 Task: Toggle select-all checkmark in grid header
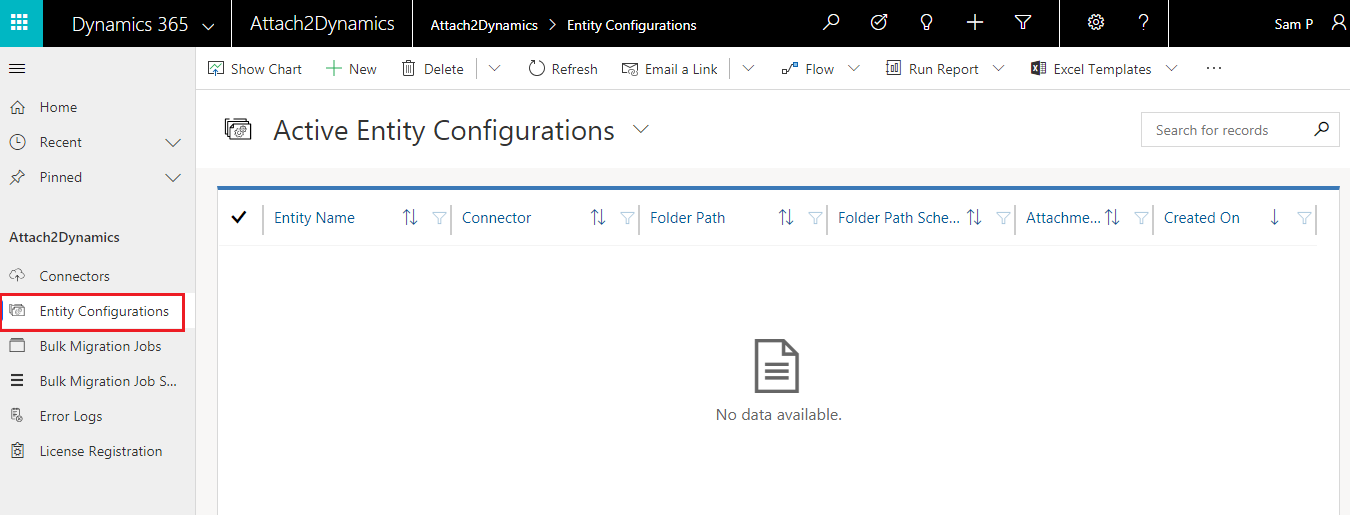239,218
